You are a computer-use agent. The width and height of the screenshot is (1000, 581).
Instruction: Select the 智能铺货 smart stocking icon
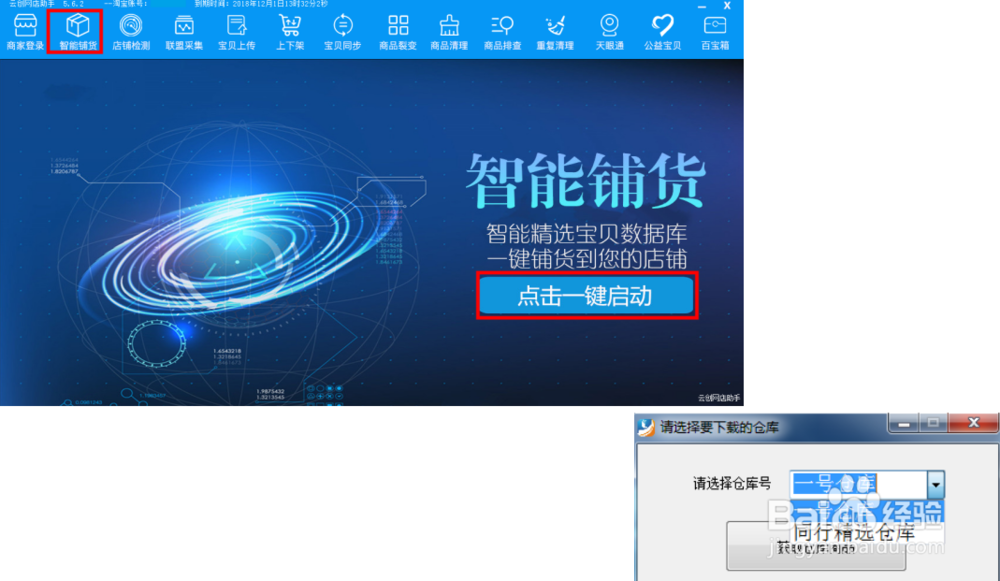(x=77, y=32)
